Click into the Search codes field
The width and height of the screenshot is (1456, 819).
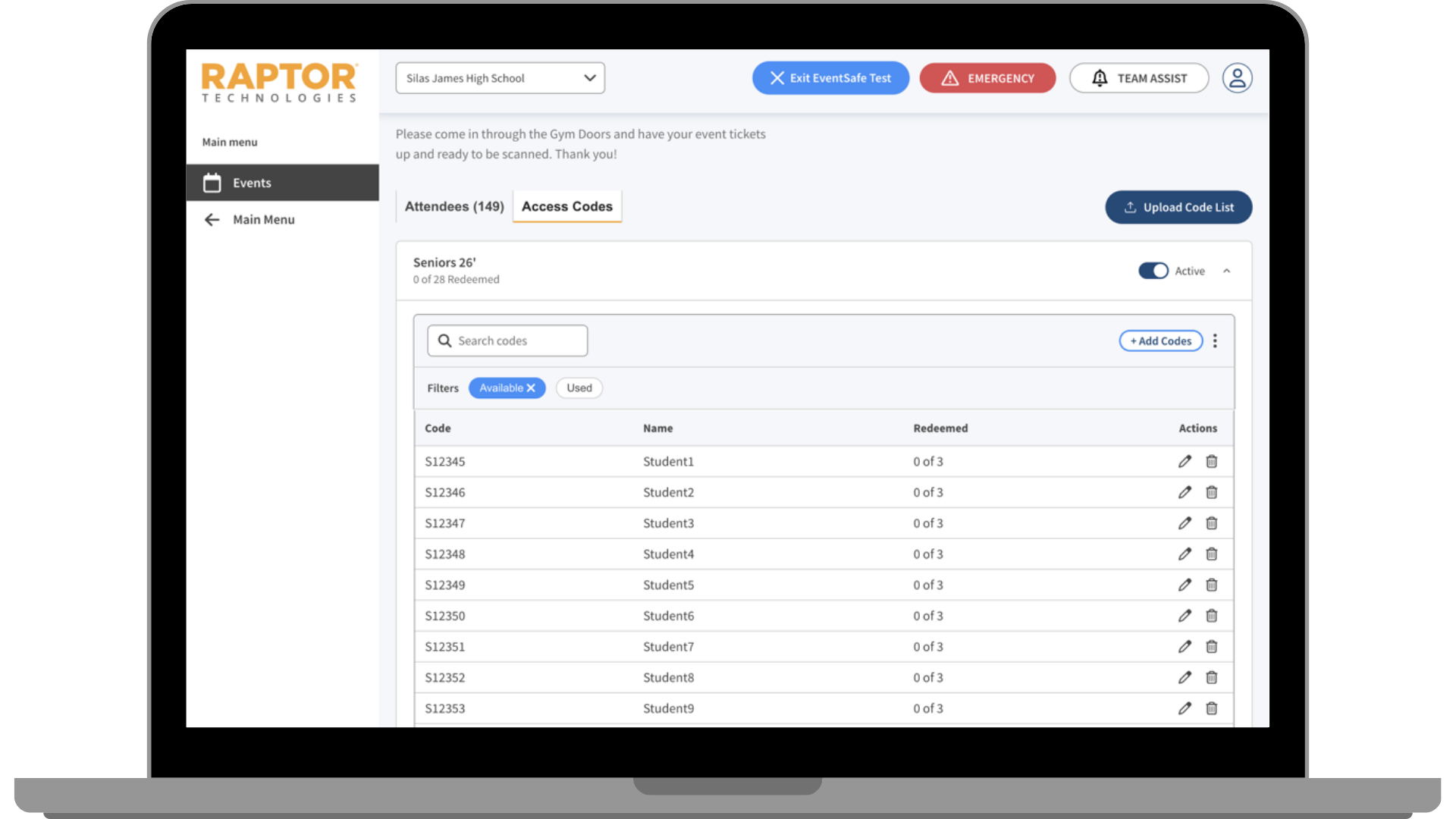pos(516,341)
